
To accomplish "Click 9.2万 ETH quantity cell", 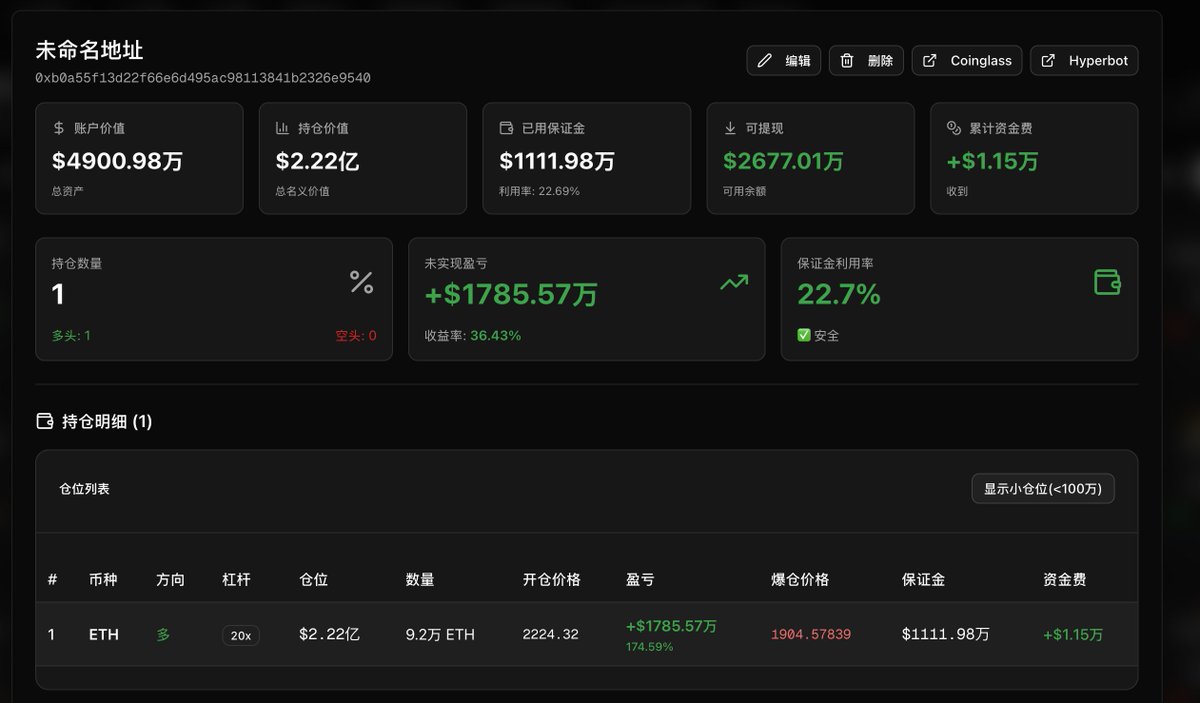I will pos(440,635).
